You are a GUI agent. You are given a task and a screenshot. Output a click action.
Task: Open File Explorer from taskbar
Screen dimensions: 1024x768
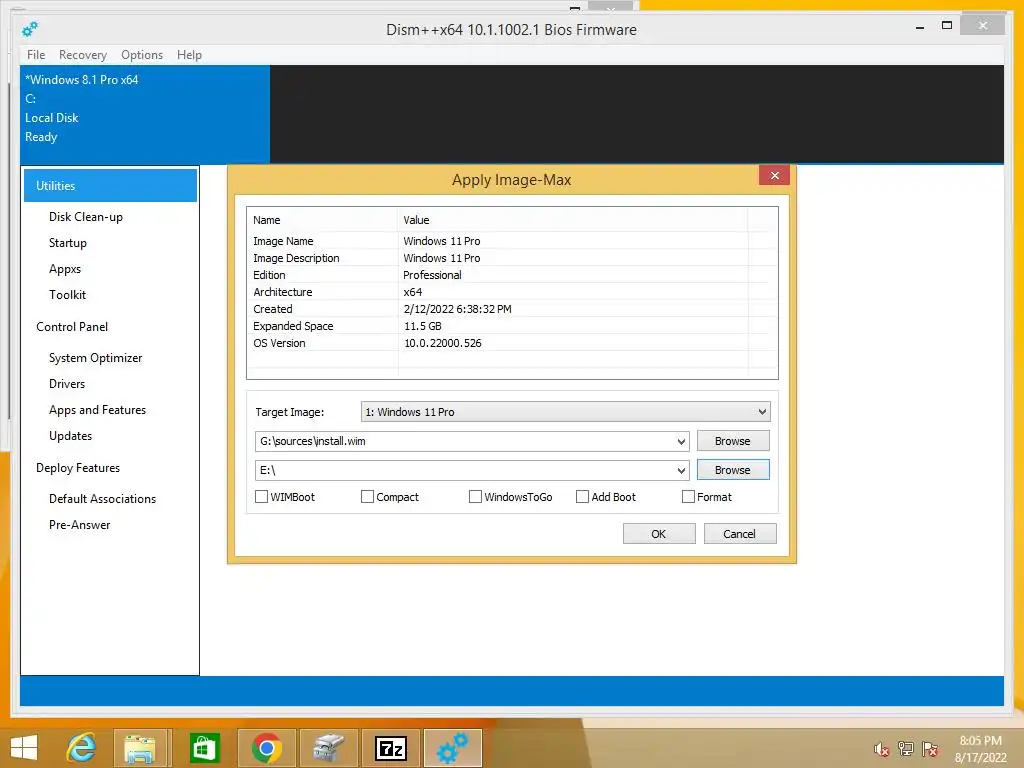pos(140,748)
